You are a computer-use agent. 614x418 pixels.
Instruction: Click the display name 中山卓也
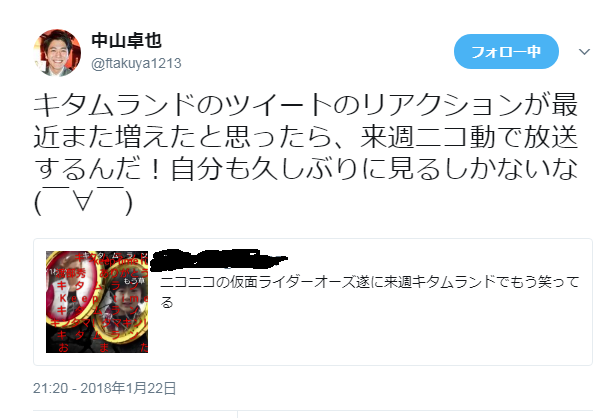tap(126, 40)
